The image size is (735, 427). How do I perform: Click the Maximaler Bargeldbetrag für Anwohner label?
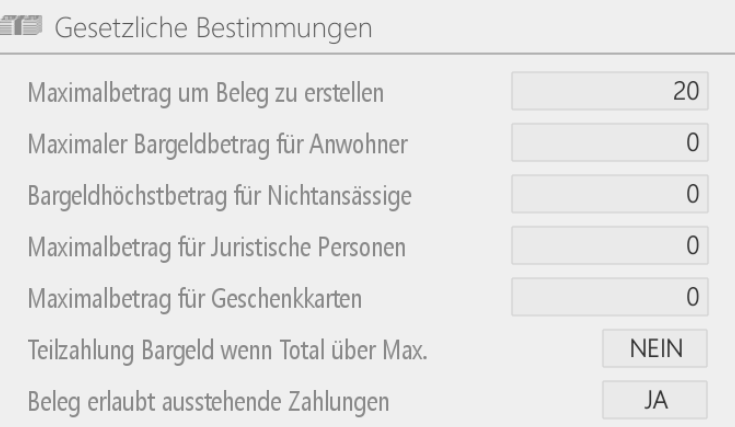tap(218, 144)
